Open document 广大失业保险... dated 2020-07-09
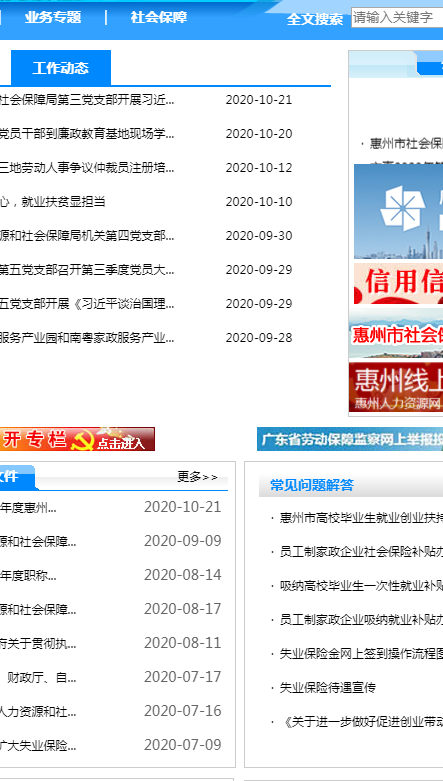This screenshot has height=781, width=443. click(x=38, y=745)
